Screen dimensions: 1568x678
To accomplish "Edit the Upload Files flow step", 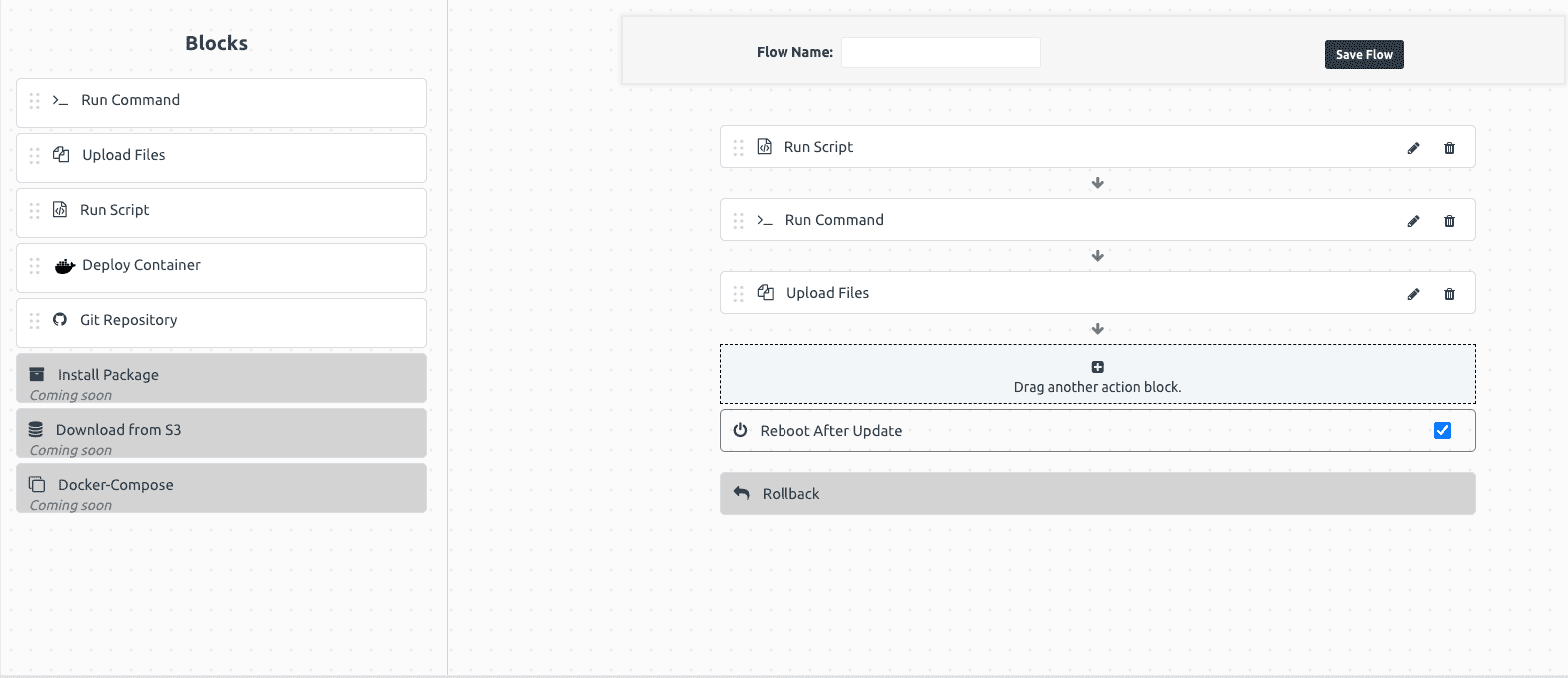I will [1413, 294].
